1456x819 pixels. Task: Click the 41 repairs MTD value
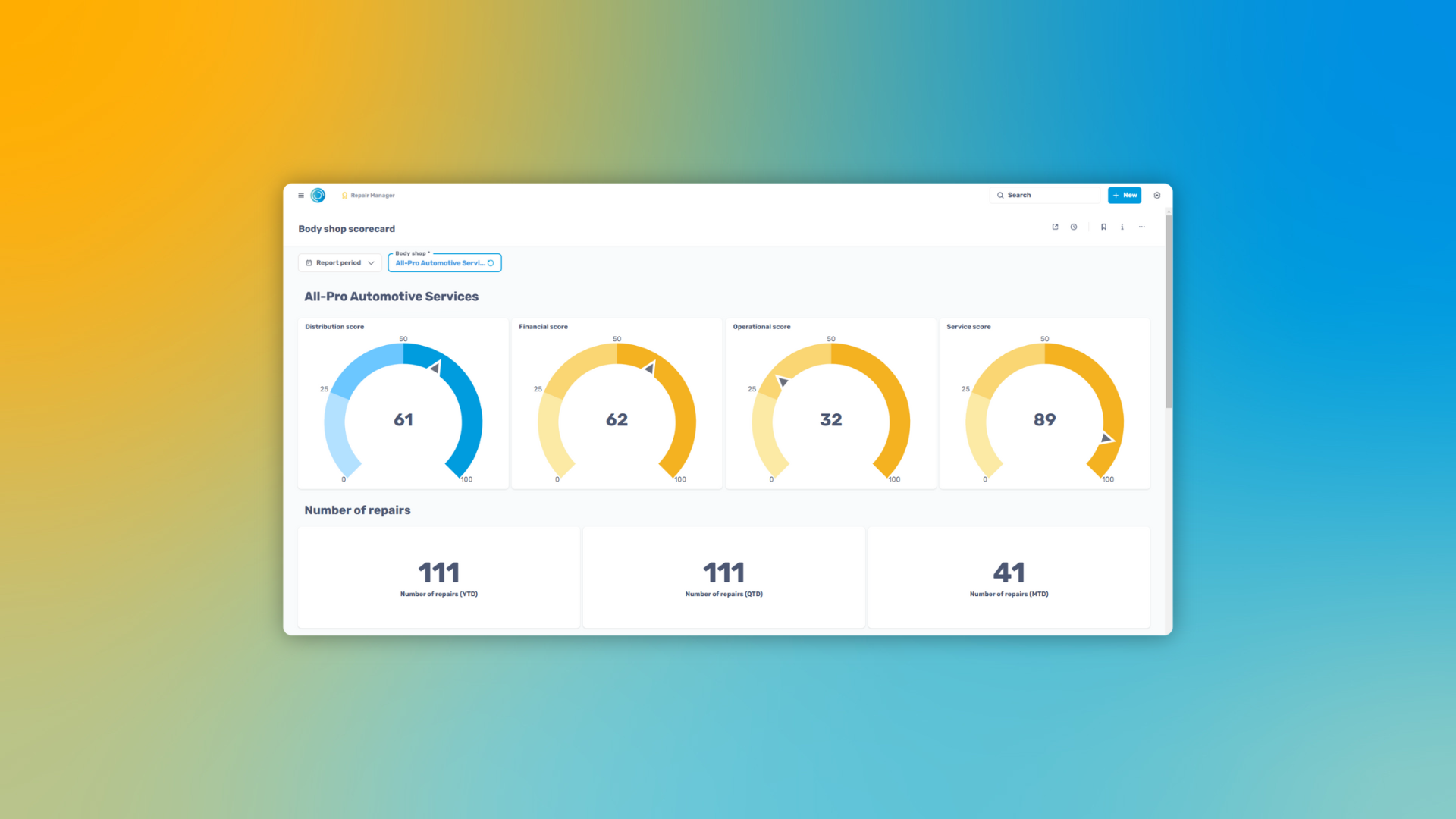pos(1009,573)
